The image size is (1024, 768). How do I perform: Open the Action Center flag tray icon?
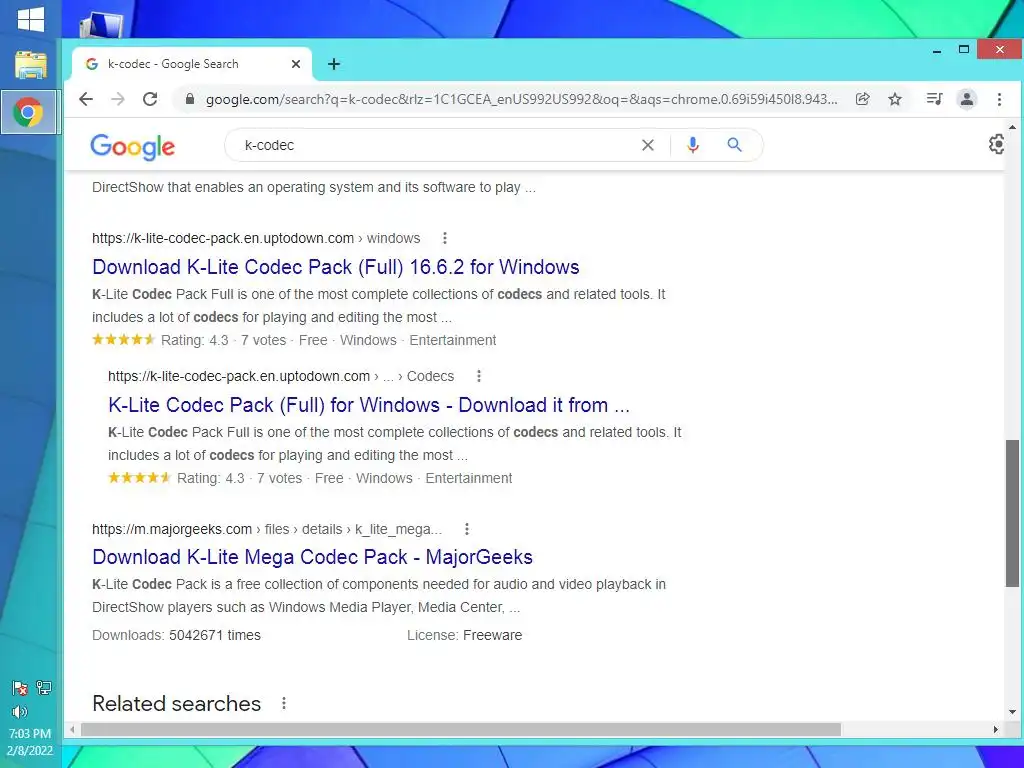(x=20, y=688)
